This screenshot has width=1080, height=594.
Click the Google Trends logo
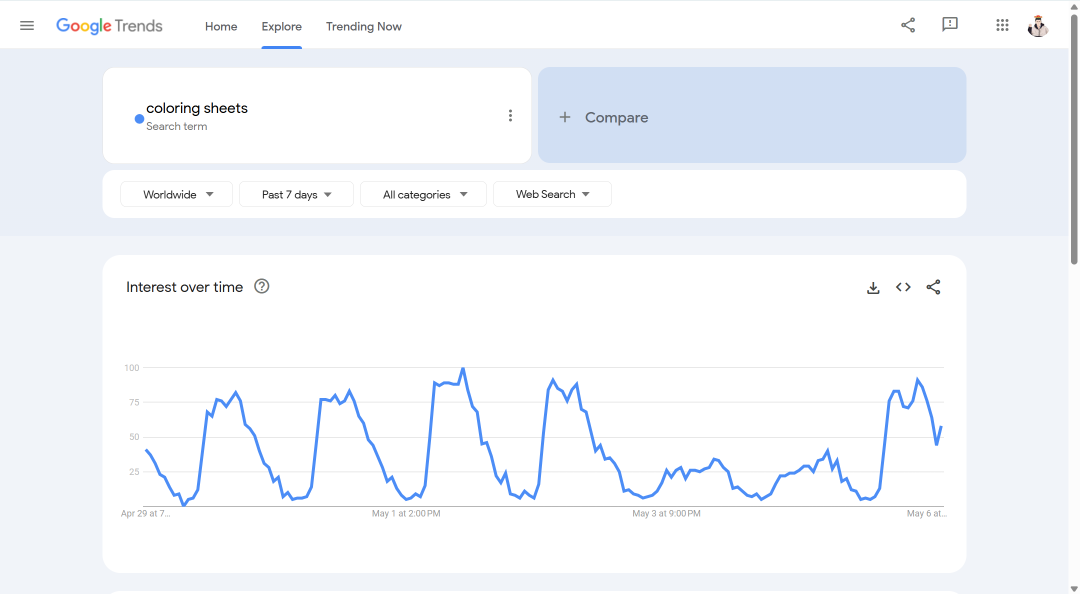tap(110, 26)
